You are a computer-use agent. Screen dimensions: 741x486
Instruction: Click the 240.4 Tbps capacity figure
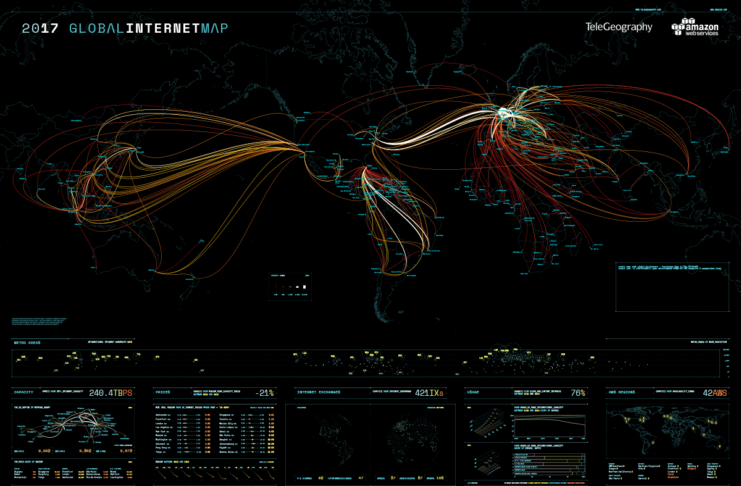coord(110,393)
